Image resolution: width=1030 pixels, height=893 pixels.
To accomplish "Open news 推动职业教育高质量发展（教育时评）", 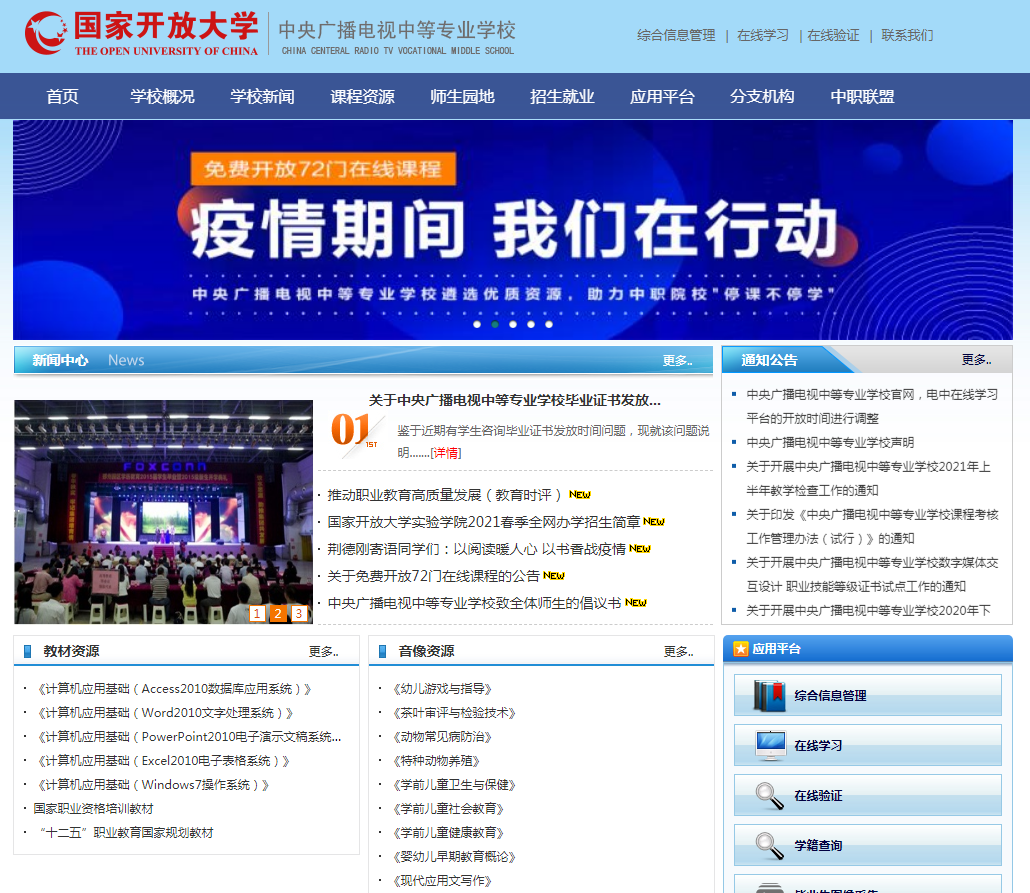I will coord(444,495).
